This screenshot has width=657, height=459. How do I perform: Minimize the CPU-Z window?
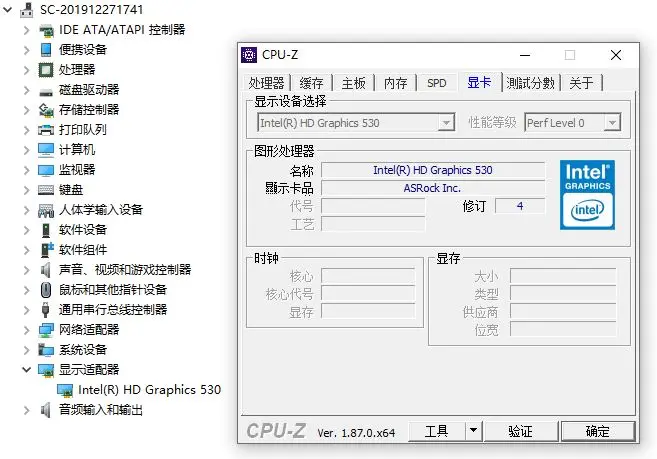(x=525, y=55)
